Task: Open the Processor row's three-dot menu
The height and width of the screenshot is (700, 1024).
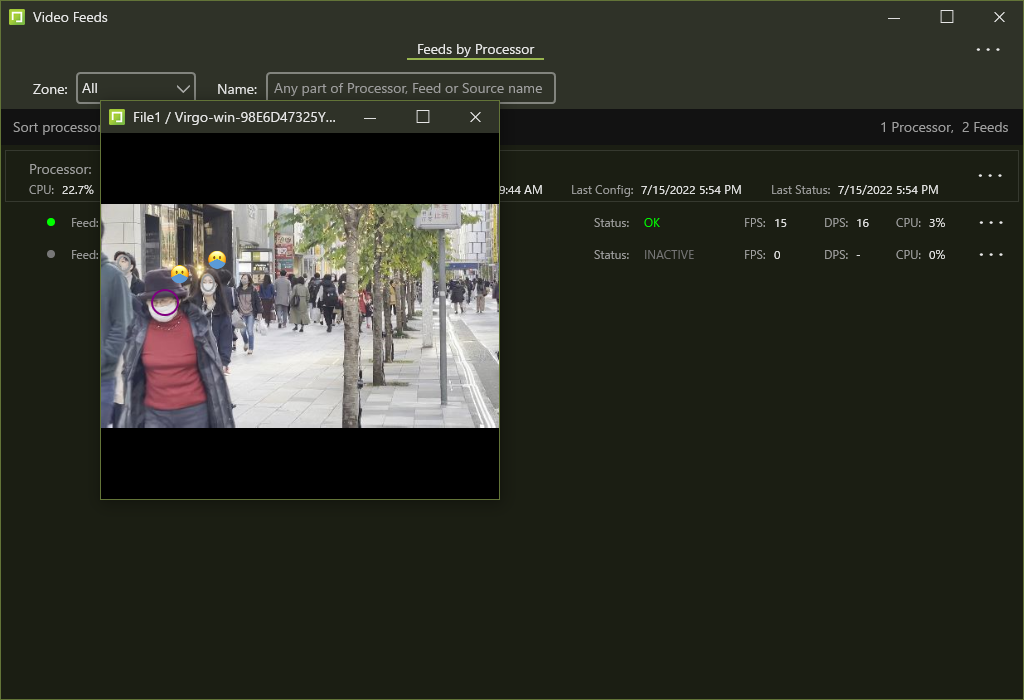Action: click(990, 176)
